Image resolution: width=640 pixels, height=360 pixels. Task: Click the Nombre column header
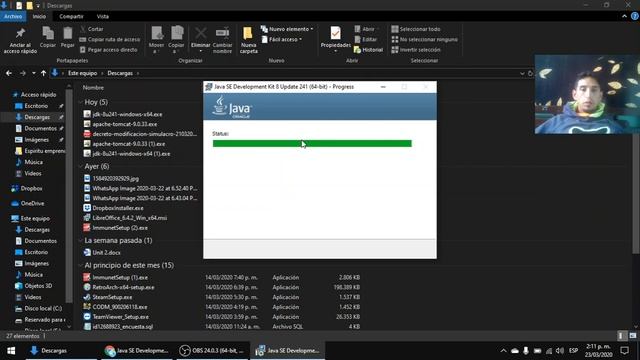pyautogui.click(x=93, y=88)
